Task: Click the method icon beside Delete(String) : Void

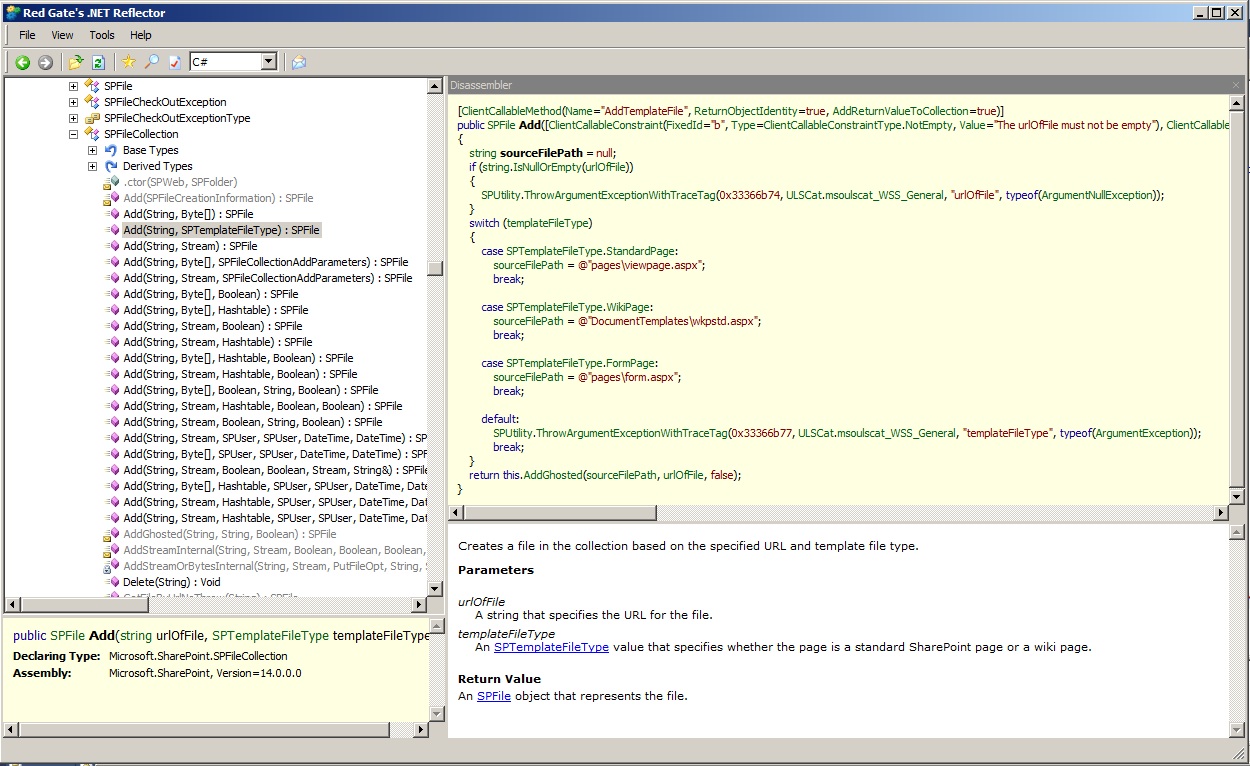Action: 112,582
